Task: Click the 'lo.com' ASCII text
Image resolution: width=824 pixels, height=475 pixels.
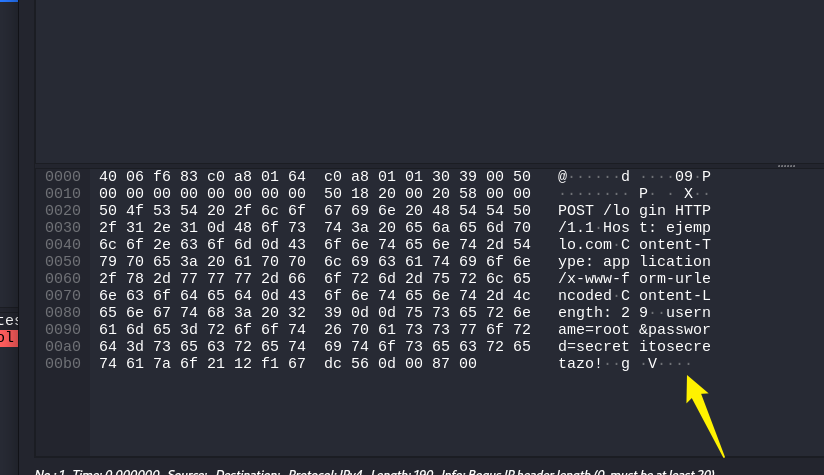Action: pyautogui.click(x=584, y=245)
